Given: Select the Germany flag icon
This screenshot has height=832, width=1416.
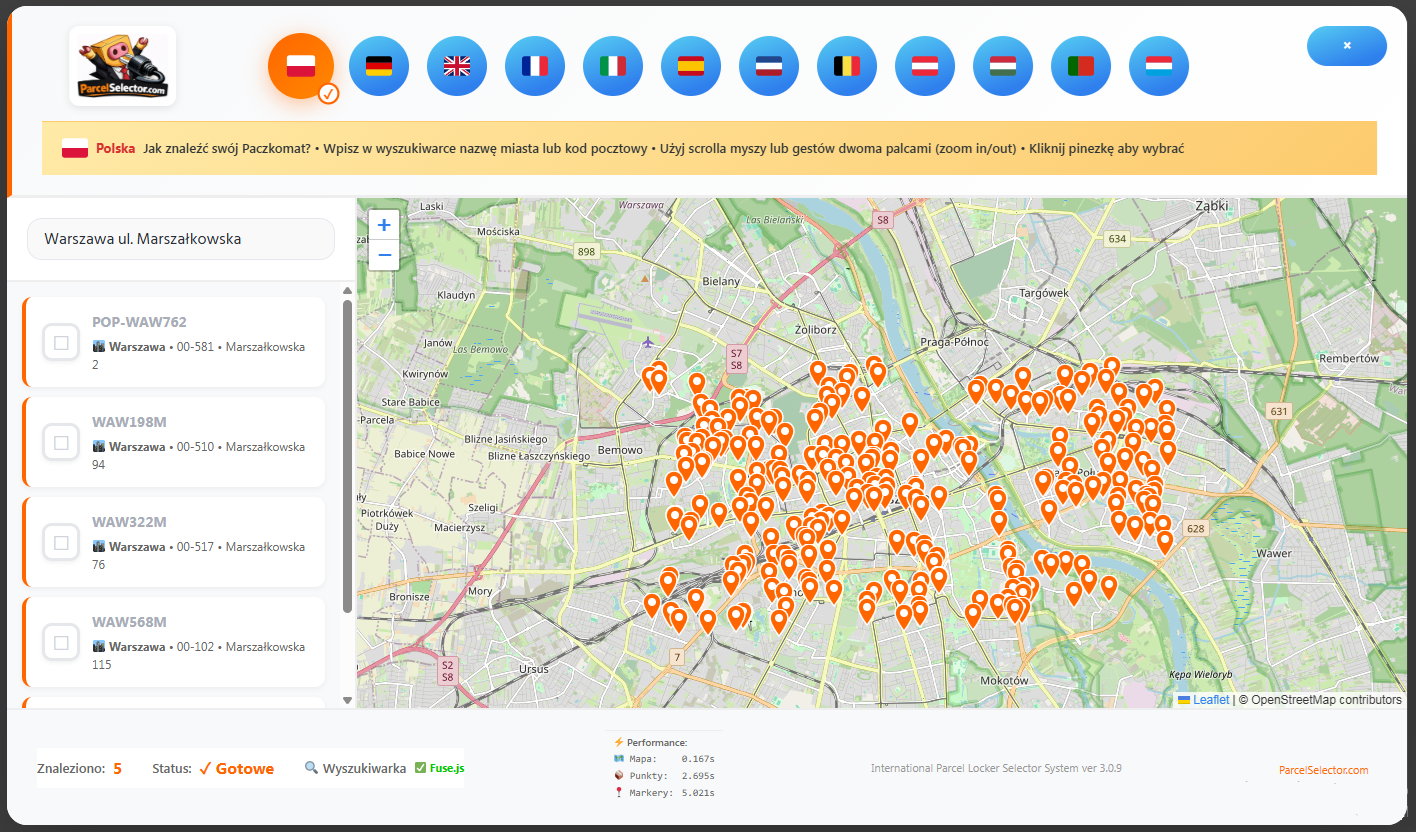Looking at the screenshot, I should click(x=379, y=66).
